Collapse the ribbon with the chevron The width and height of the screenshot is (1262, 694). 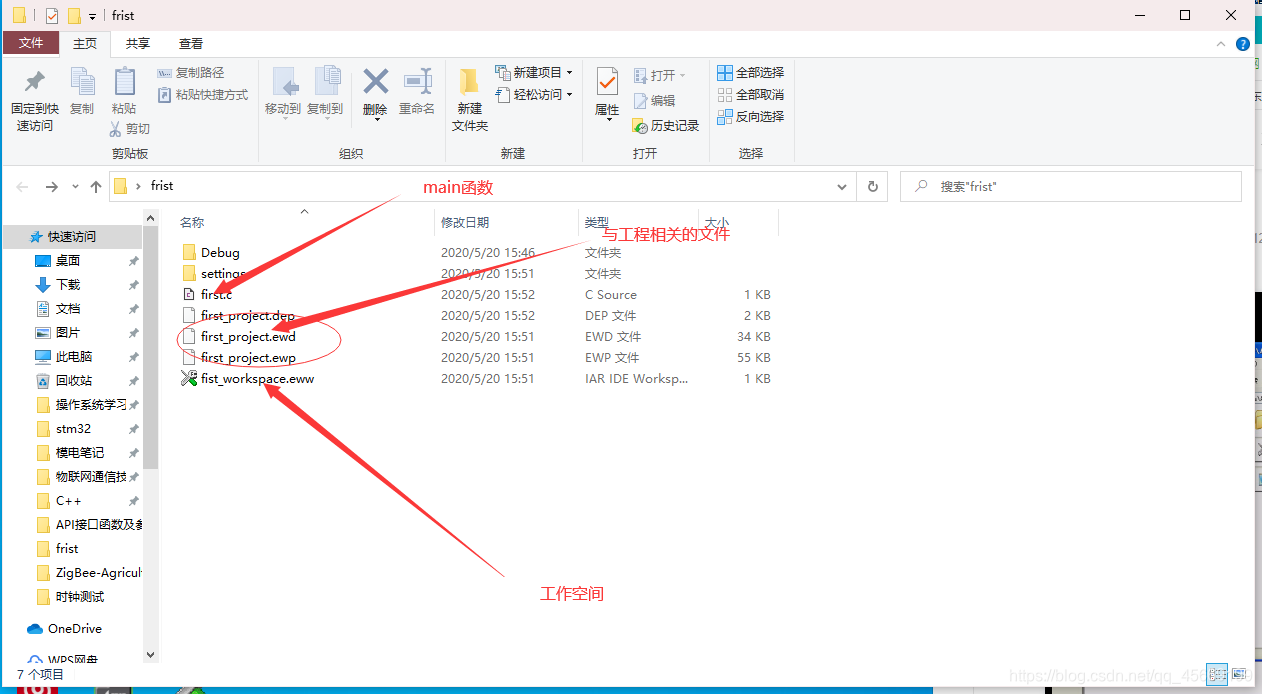(x=1221, y=44)
